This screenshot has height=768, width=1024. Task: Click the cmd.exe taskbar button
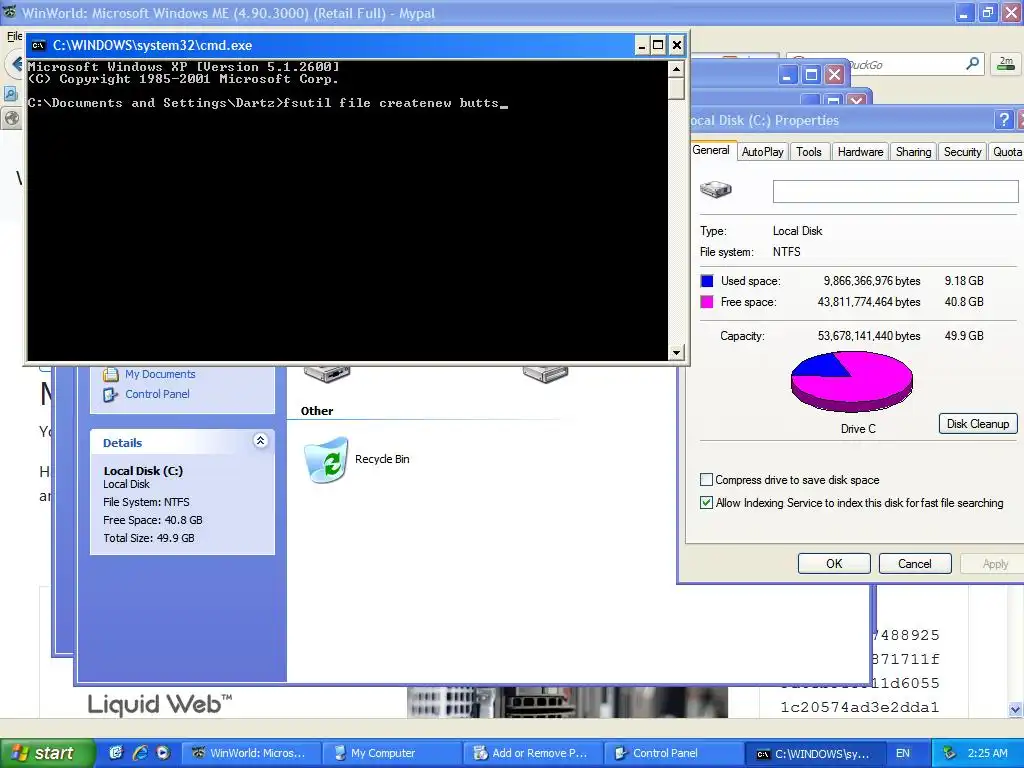tap(813, 753)
